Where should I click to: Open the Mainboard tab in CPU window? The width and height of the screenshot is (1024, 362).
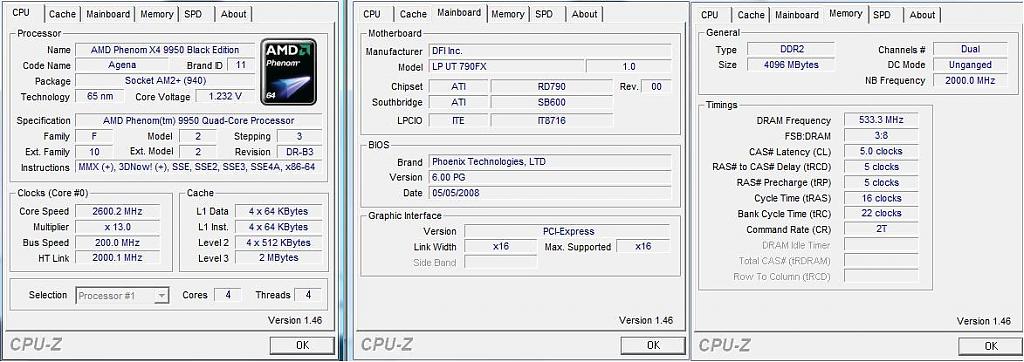click(x=108, y=14)
